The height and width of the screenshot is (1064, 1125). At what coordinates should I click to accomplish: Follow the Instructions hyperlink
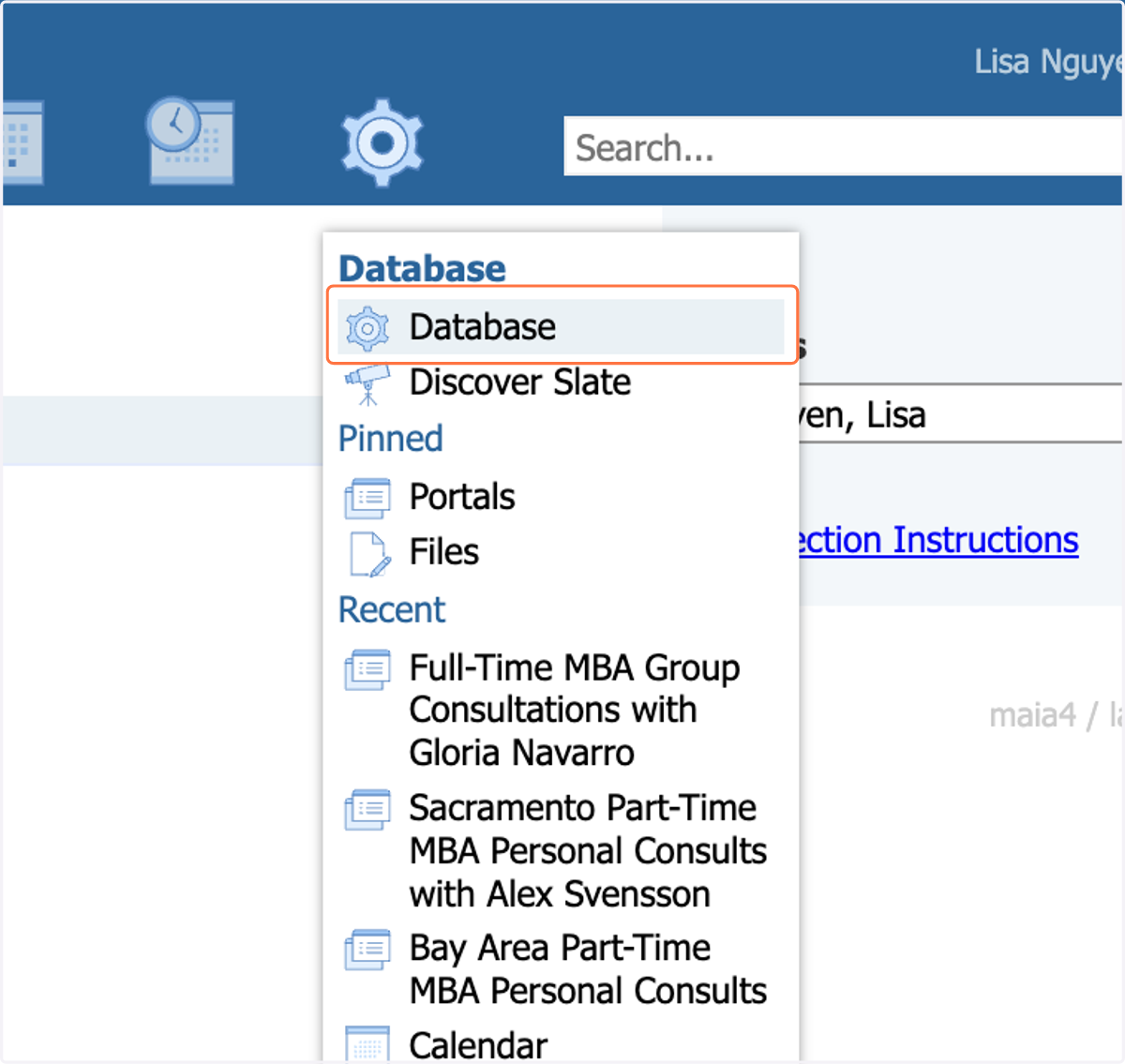938,540
